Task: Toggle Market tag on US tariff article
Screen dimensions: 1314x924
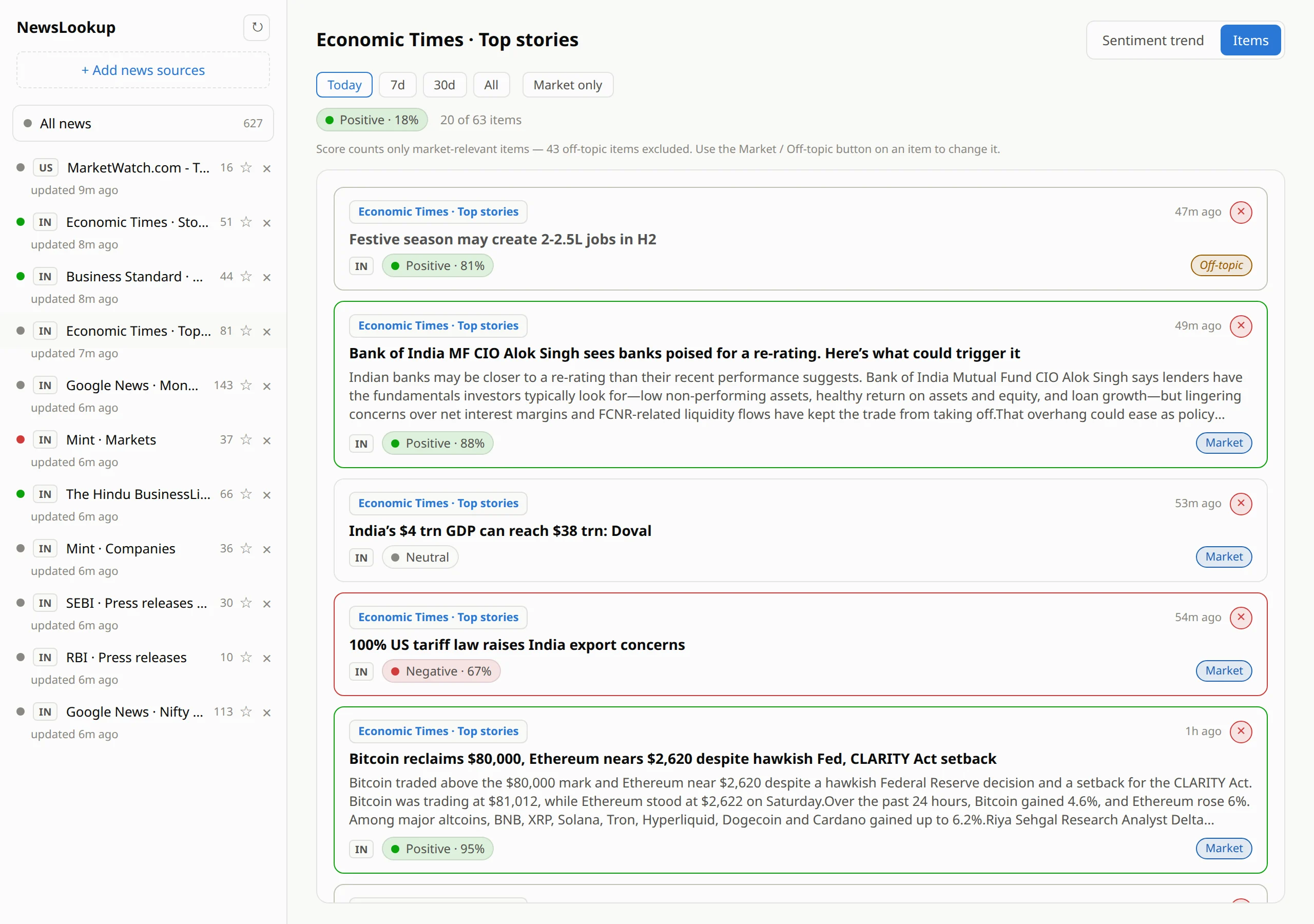Action: coord(1224,670)
